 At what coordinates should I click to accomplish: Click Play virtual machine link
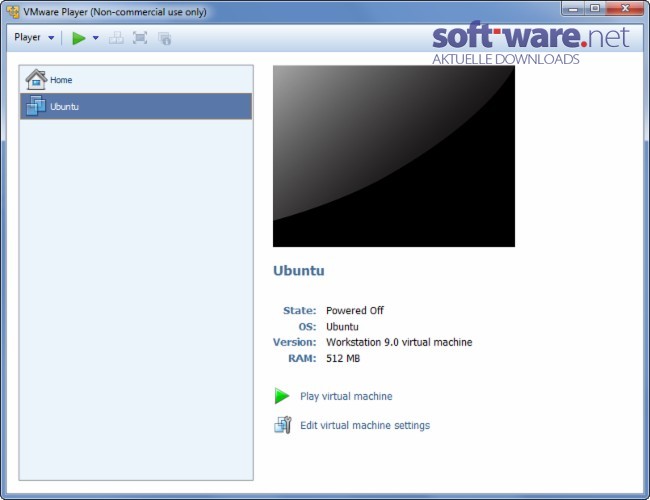tap(346, 396)
